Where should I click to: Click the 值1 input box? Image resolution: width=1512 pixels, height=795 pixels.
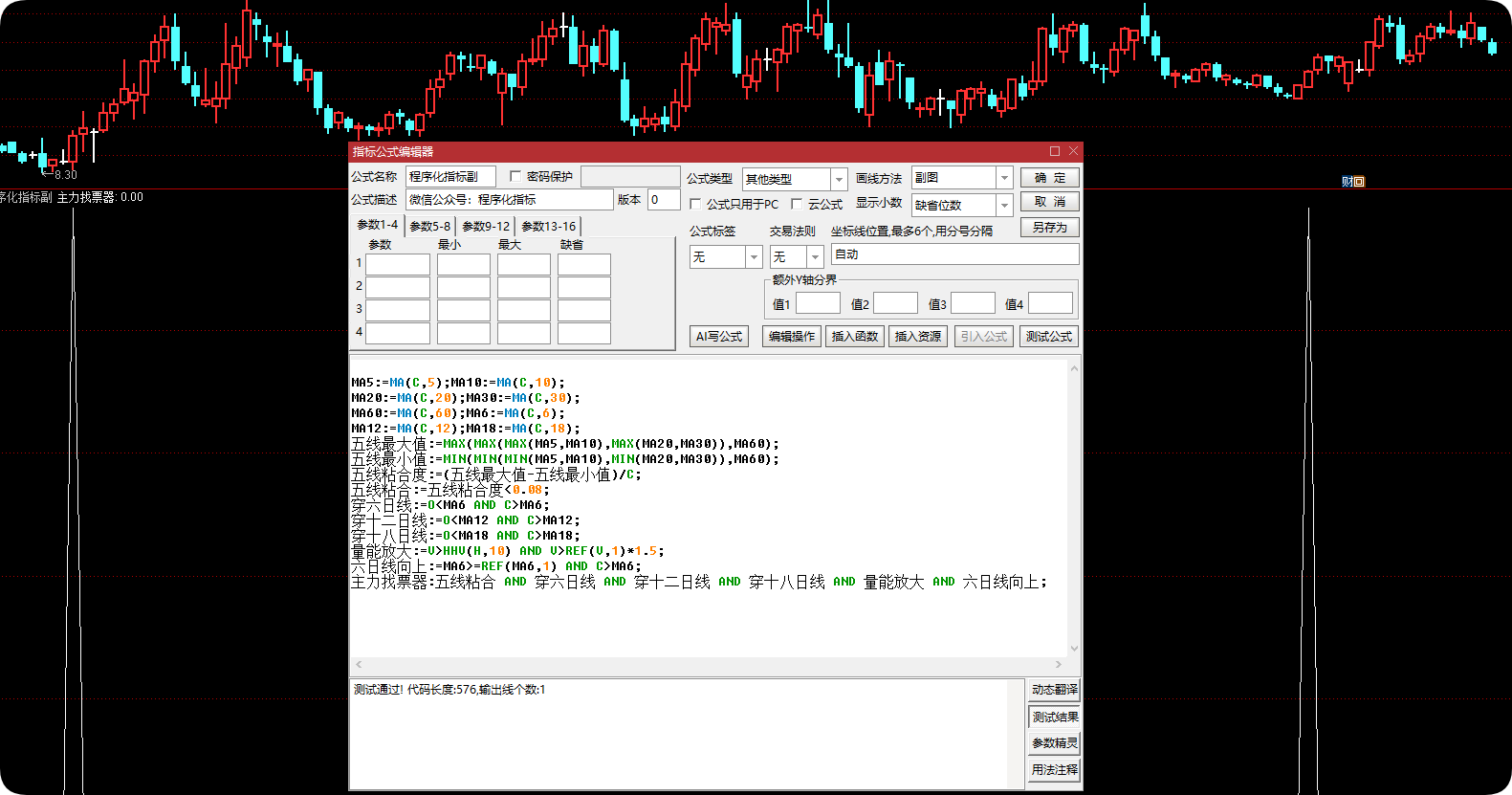tap(818, 303)
